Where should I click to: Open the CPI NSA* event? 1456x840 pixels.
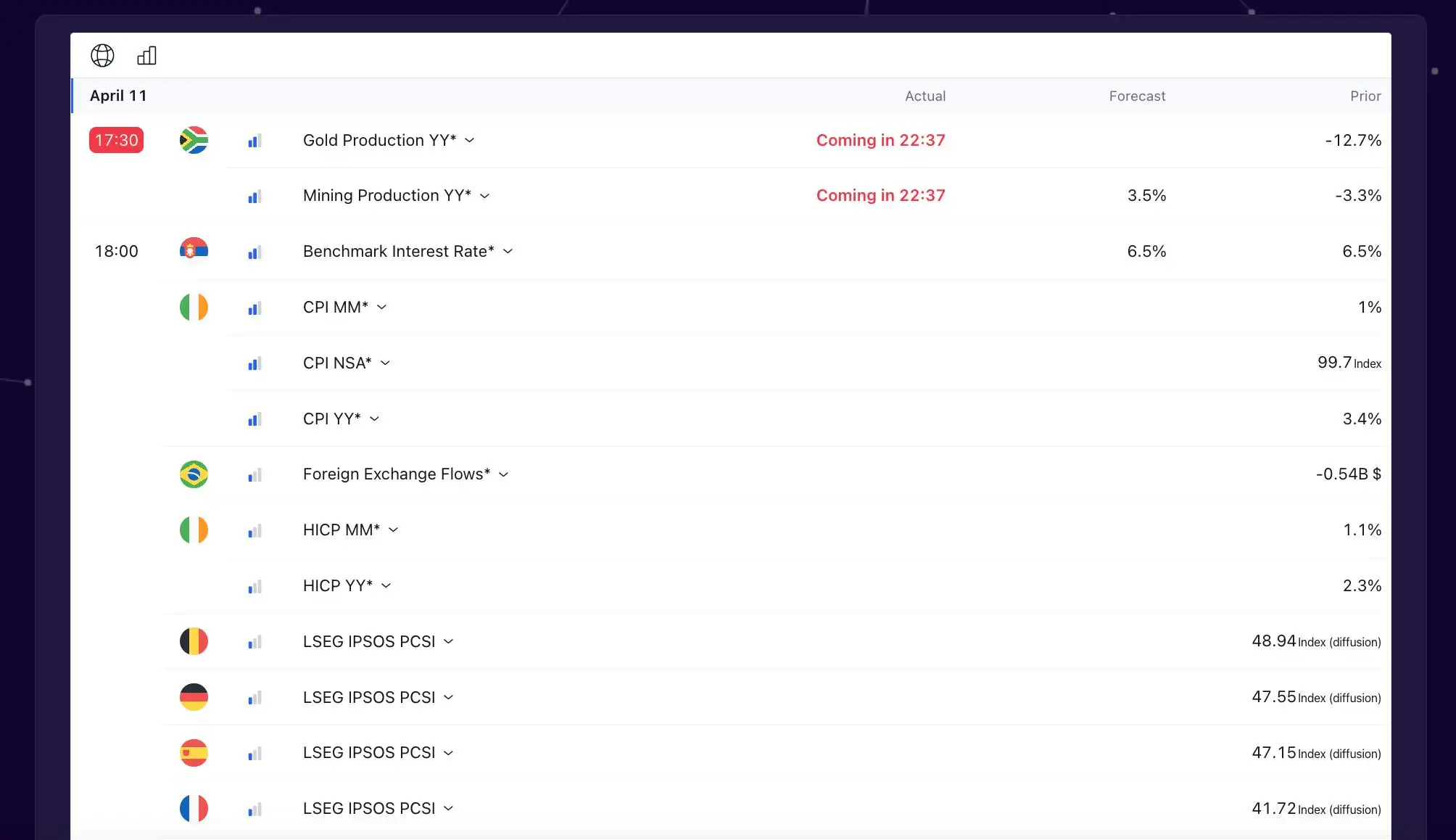[336, 363]
